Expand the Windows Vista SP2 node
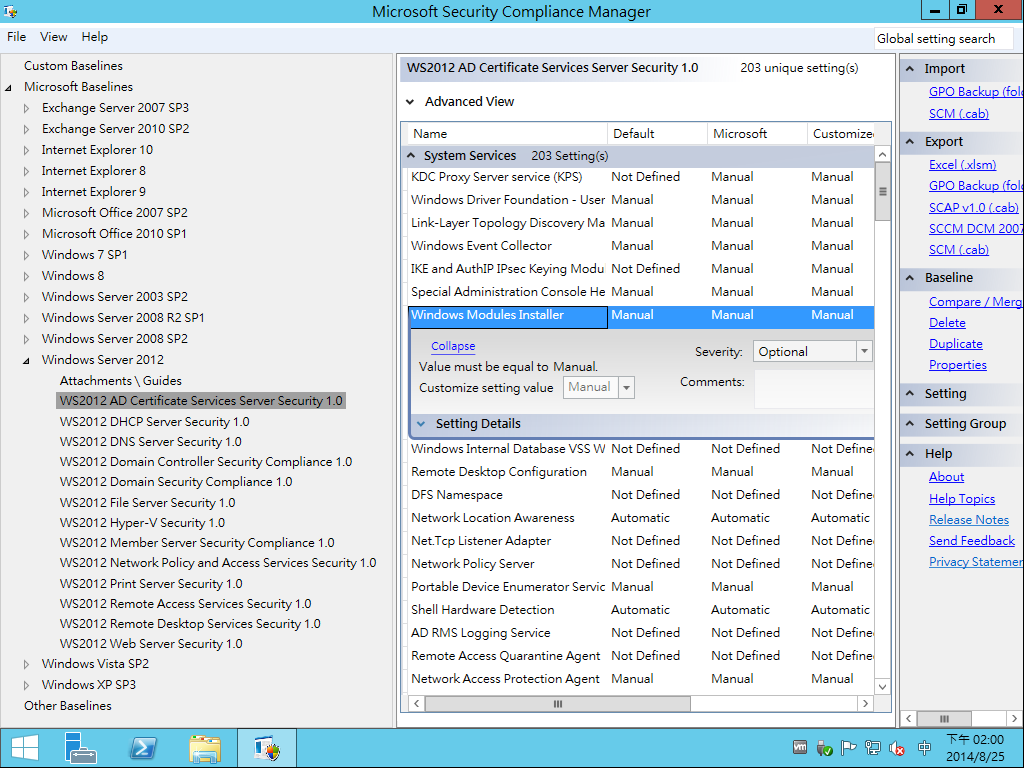Image resolution: width=1024 pixels, height=768 pixels. point(26,664)
